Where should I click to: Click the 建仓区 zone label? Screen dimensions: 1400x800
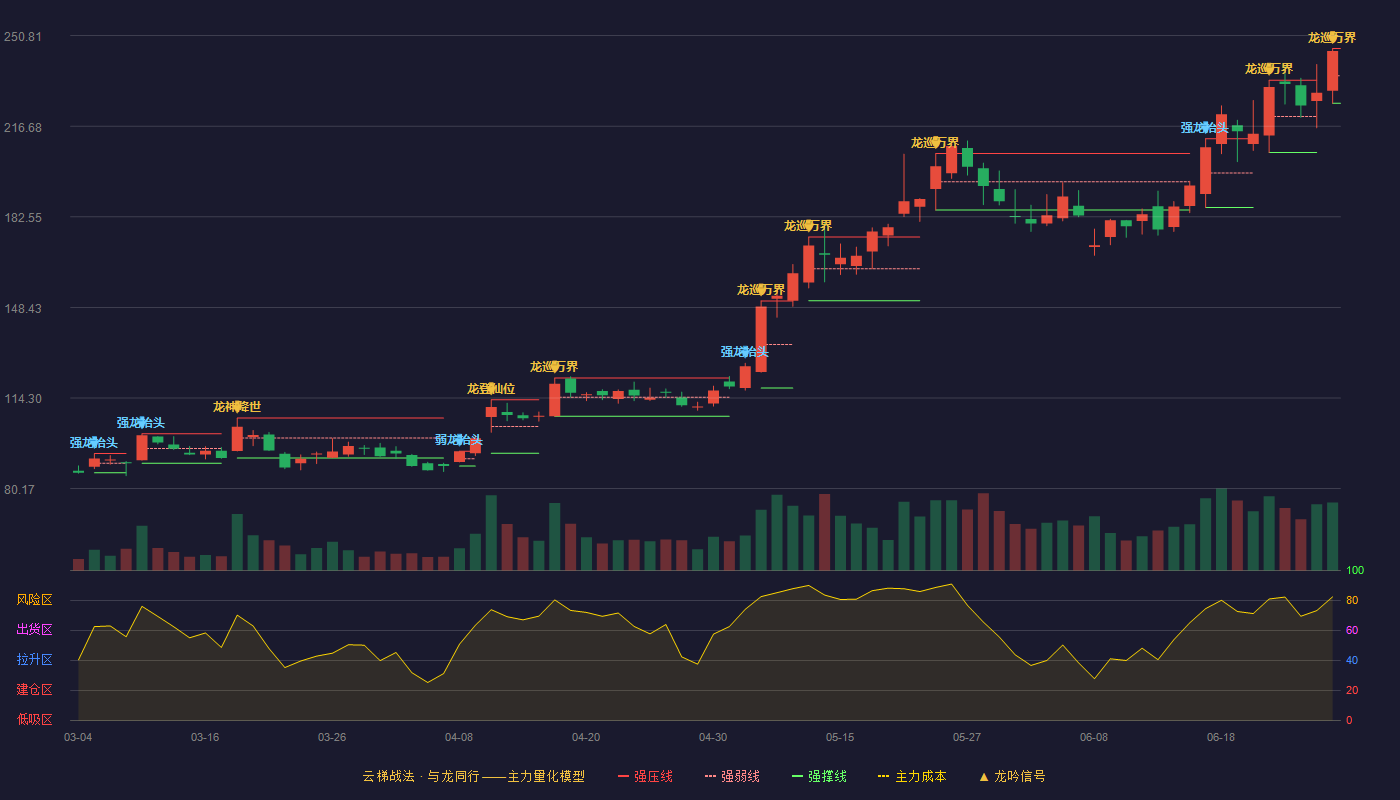click(34, 690)
